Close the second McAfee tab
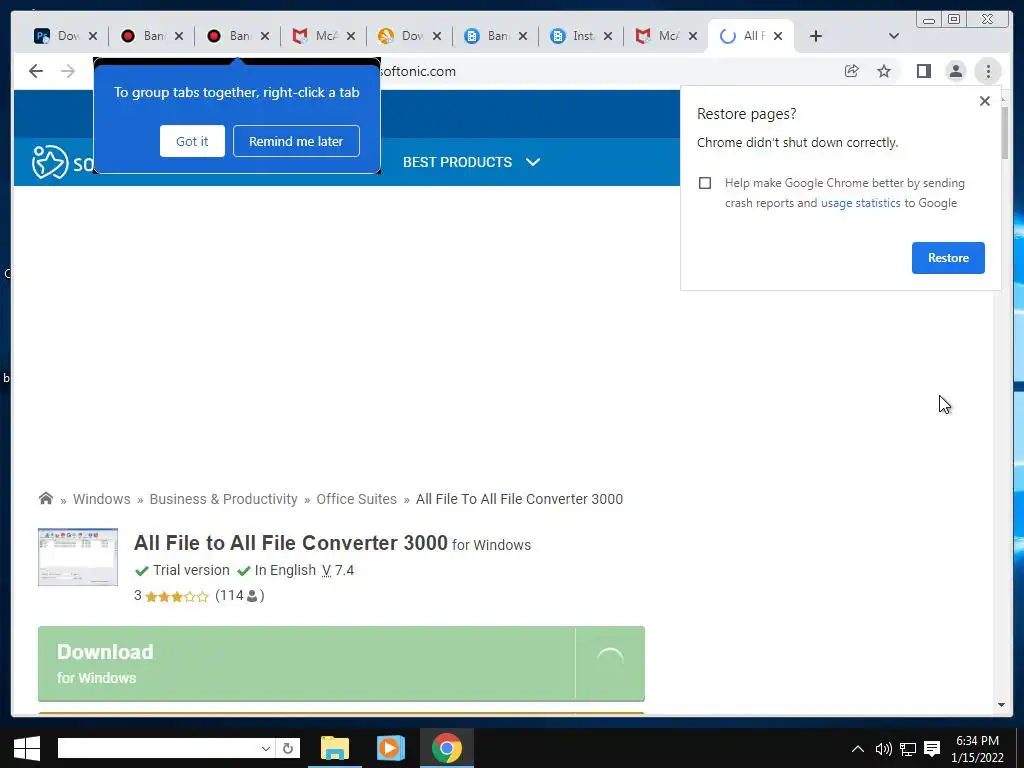The width and height of the screenshot is (1024, 768). click(693, 36)
